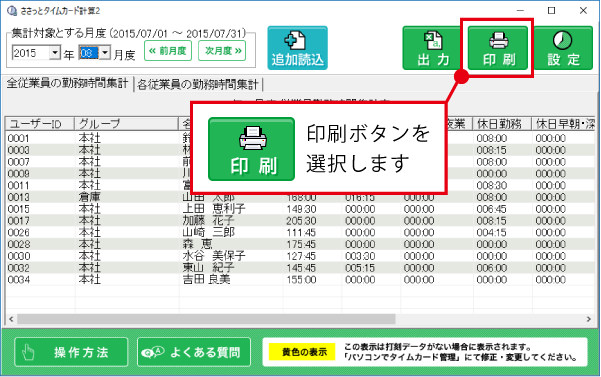Select user ID 0007 cell
The image size is (601, 377).
coord(18,162)
